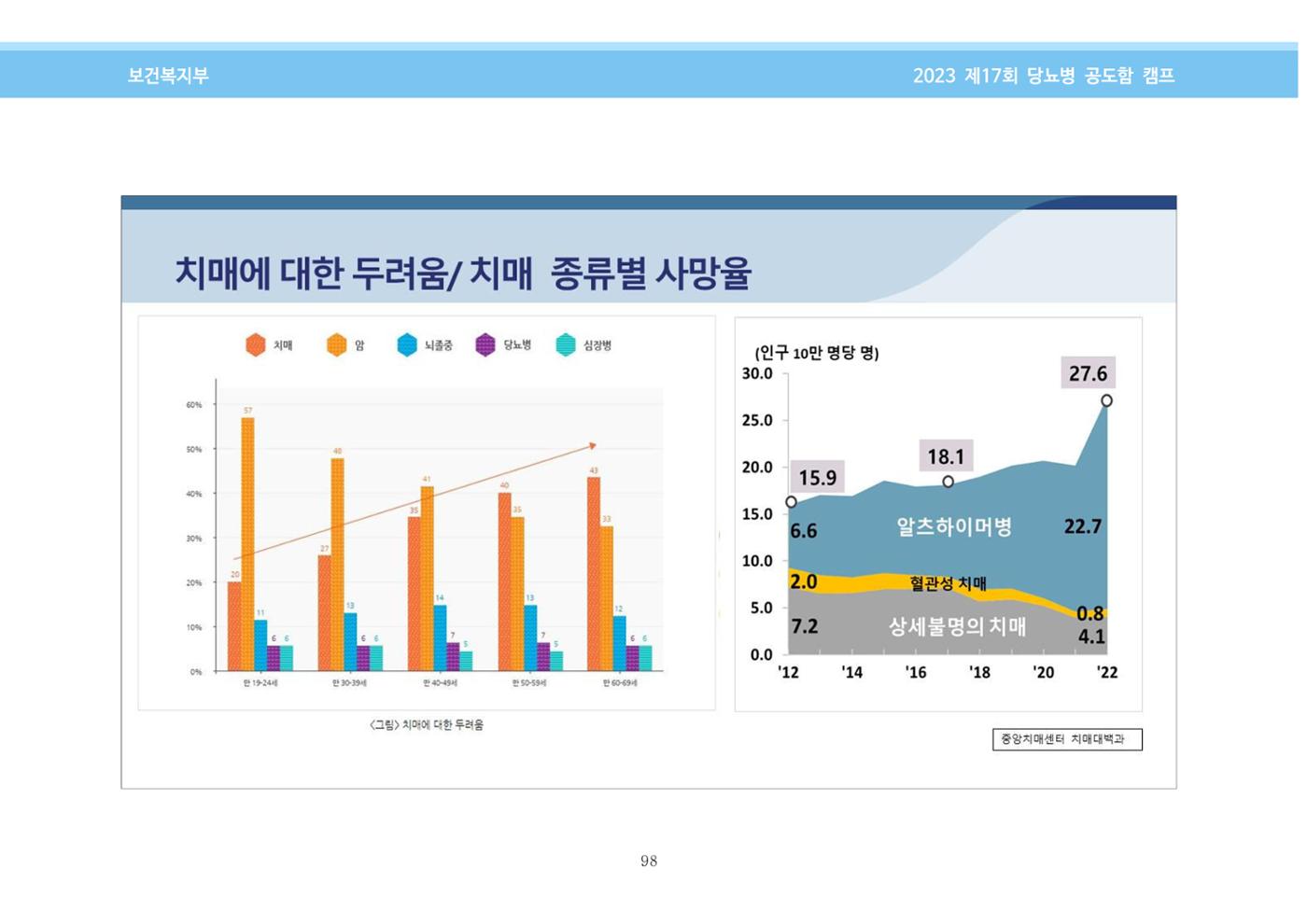Click the teal 심장병 legend hexagon
Screen dimensions: 1307x924
coord(566,345)
